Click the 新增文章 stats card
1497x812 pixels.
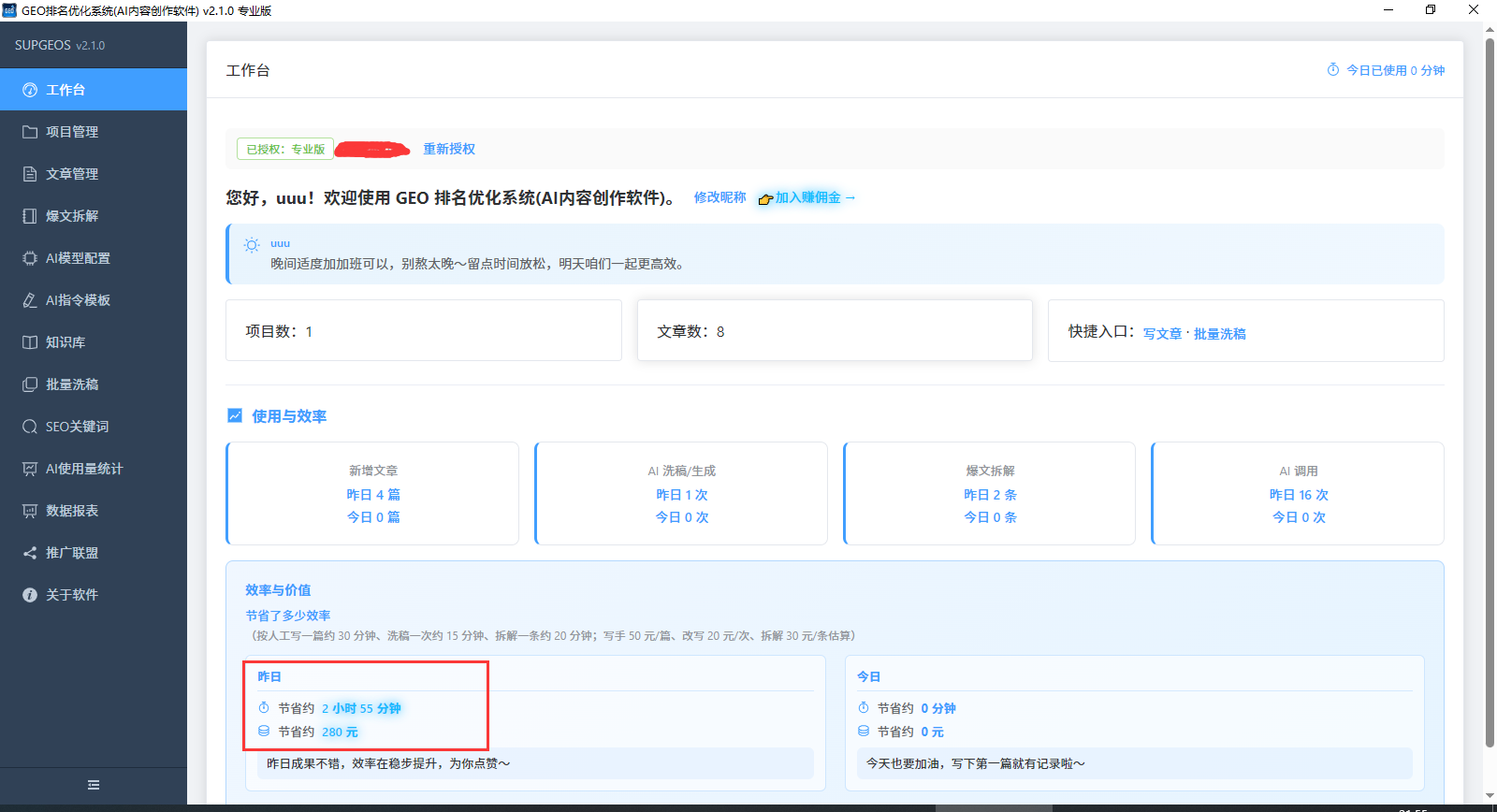point(372,493)
